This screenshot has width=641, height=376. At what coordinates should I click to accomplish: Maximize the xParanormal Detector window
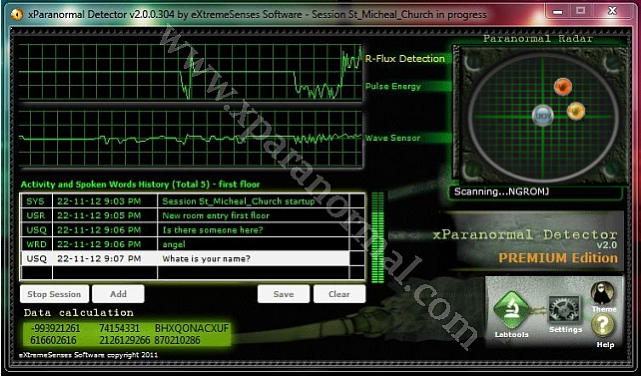(x=580, y=11)
